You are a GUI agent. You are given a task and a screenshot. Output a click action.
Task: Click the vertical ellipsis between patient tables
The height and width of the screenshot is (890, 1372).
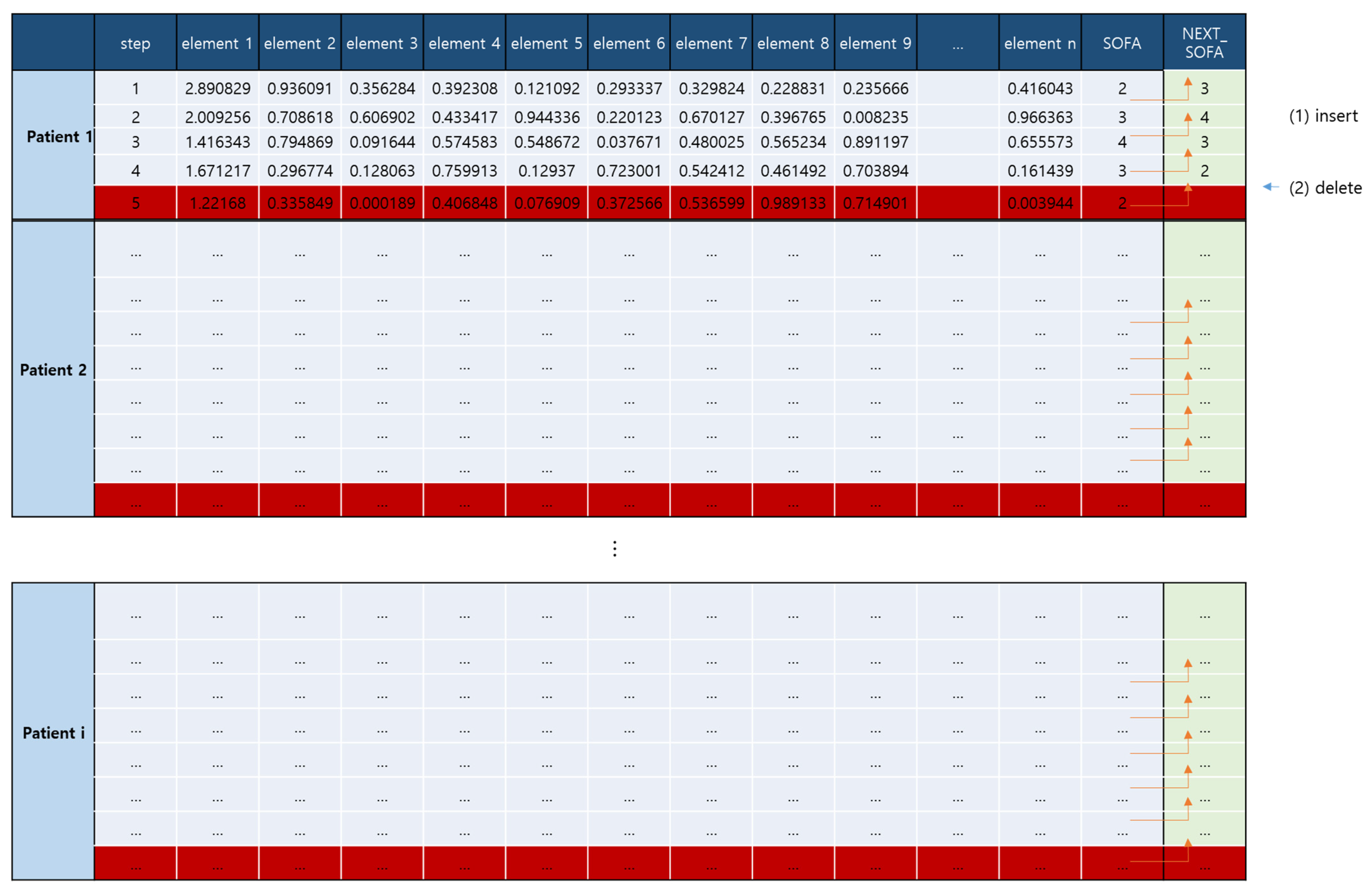click(614, 549)
